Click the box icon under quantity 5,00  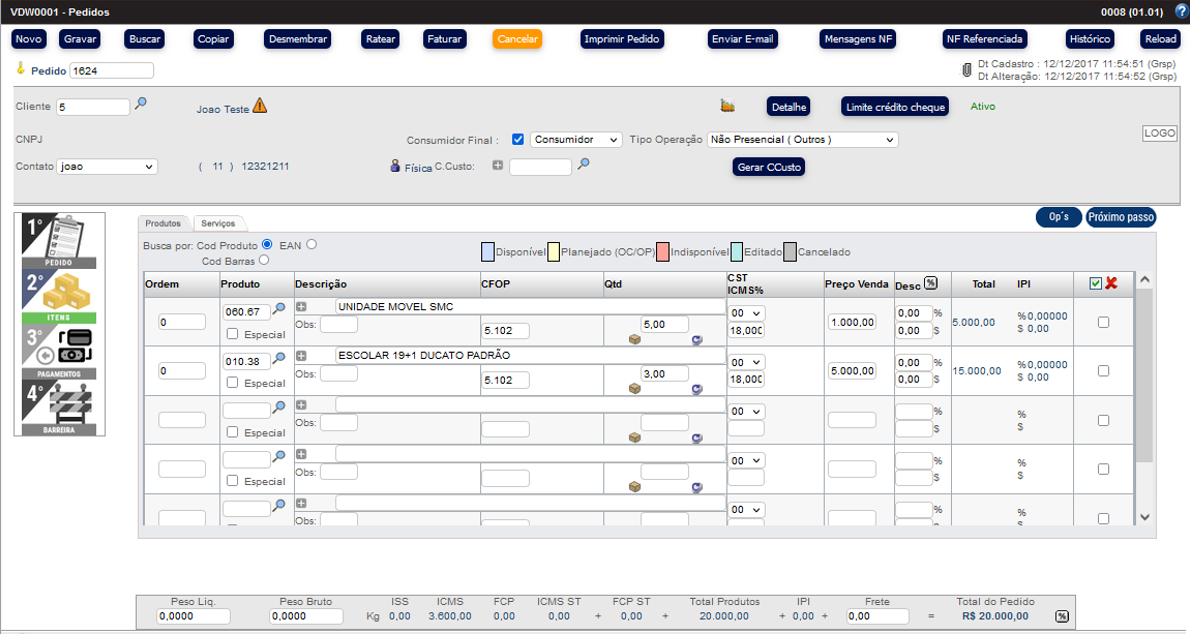(634, 340)
